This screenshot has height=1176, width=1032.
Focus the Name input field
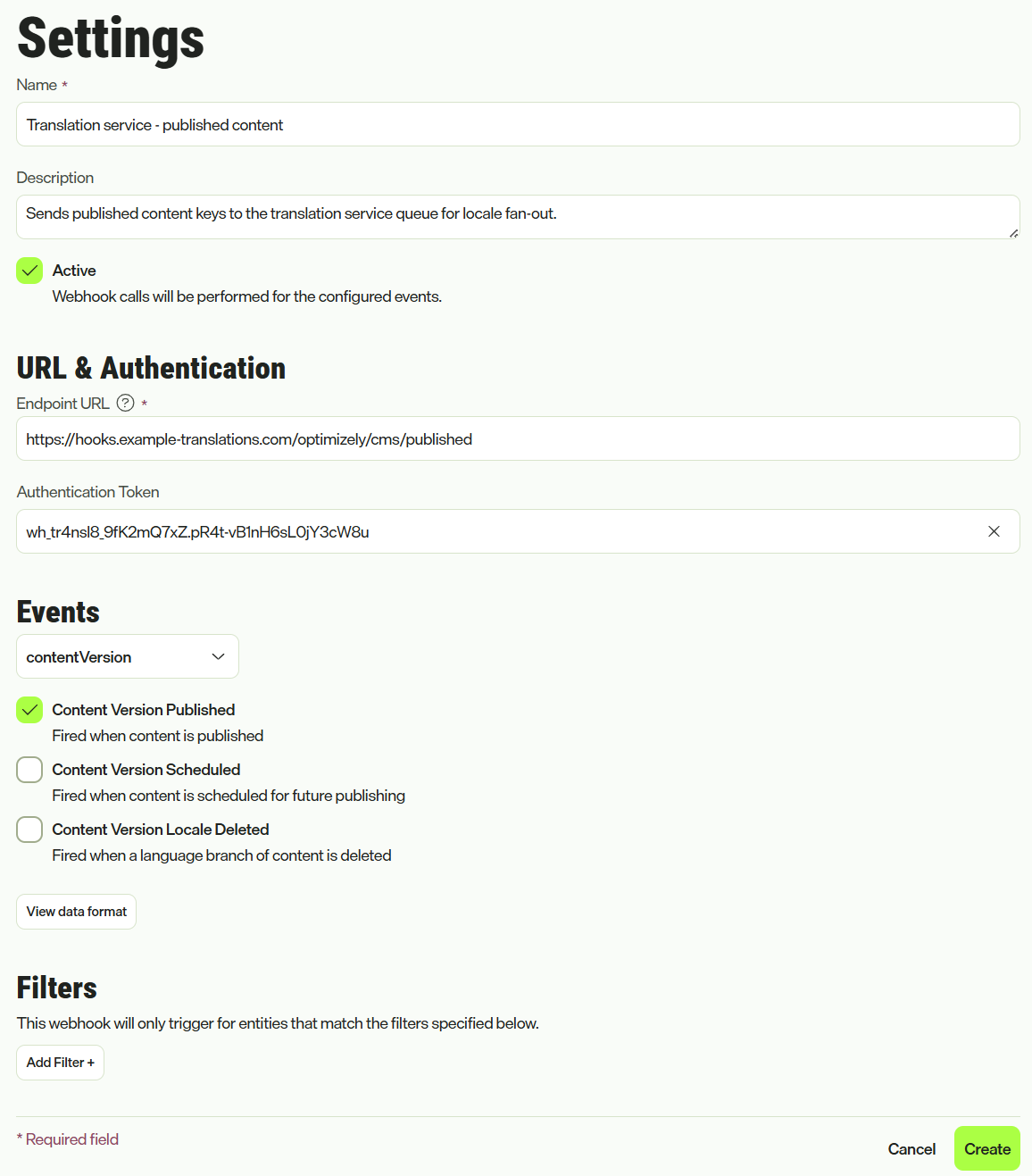(518, 124)
